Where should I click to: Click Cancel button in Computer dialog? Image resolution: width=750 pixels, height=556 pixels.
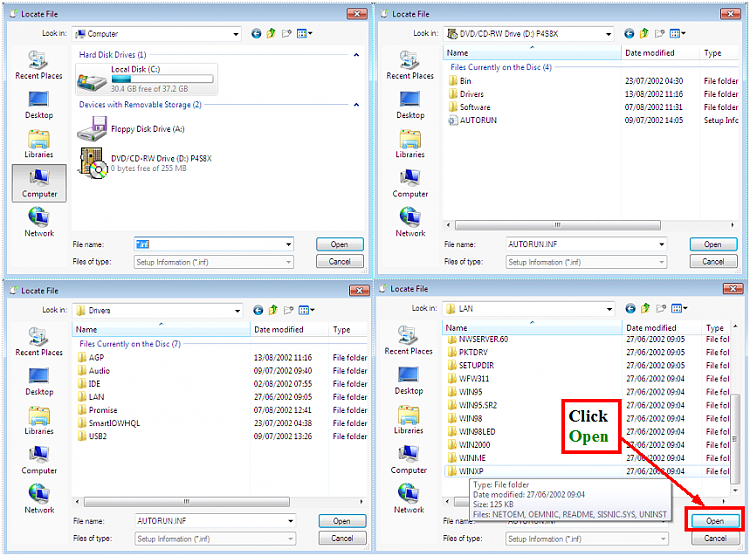340,261
